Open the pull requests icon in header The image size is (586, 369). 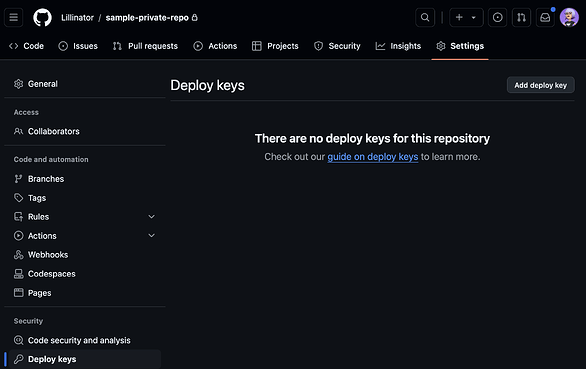pyautogui.click(x=521, y=18)
